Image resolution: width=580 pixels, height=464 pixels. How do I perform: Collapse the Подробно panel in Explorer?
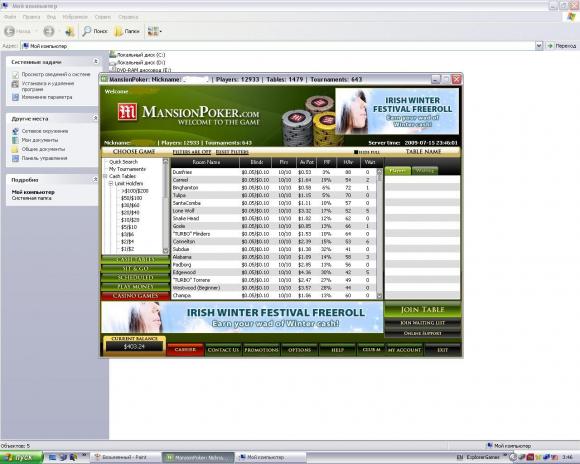[95, 179]
